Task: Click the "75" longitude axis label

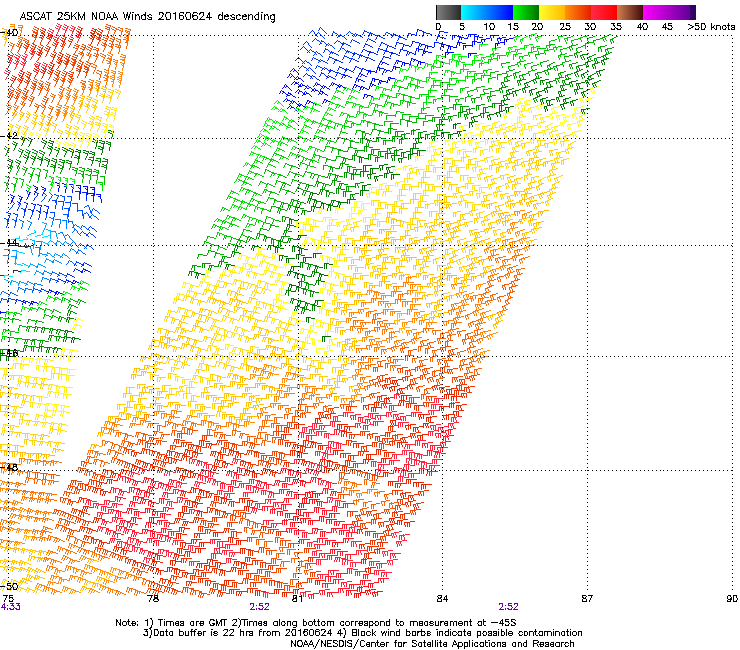Action: 8,599
